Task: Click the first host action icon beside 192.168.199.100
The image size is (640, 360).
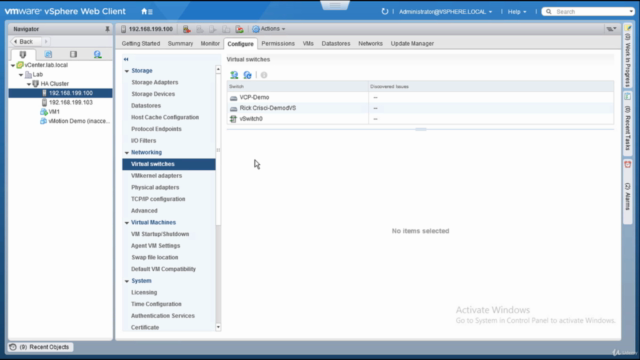Action: coord(187,29)
